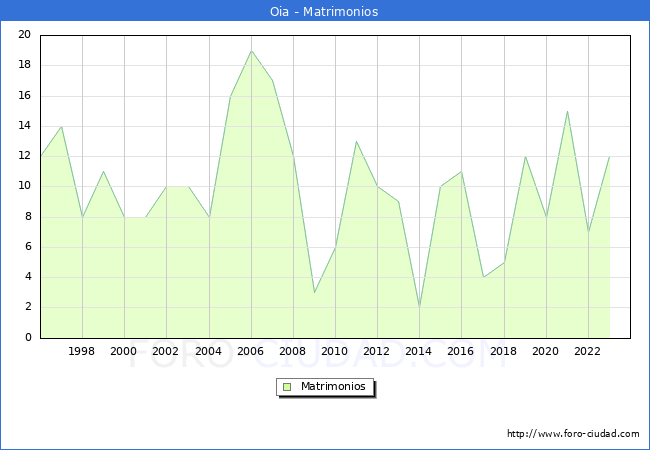
Task: Click the 0 y-axis label
Action: 28,338
